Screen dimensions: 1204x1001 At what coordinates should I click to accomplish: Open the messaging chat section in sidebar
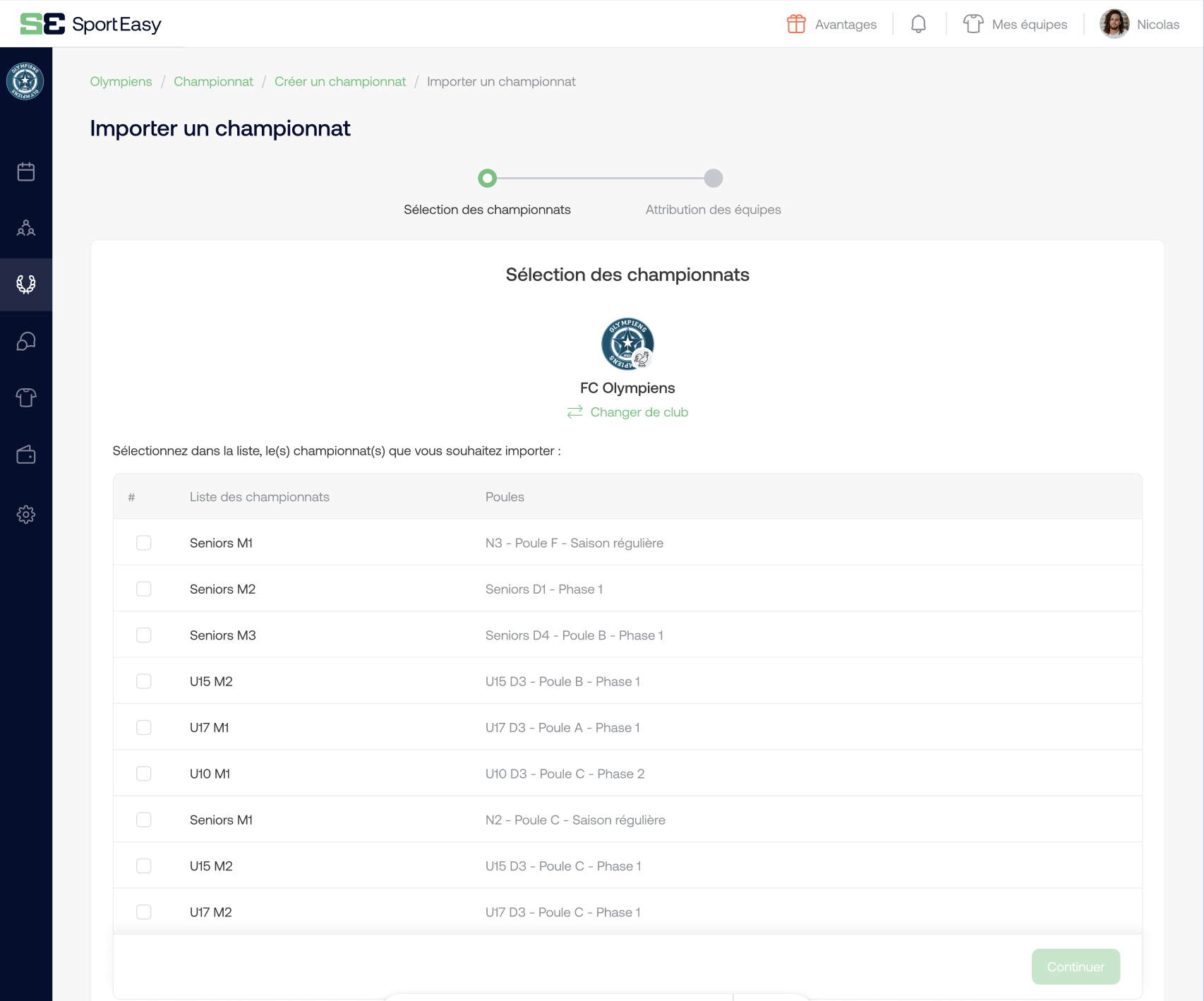pos(26,342)
